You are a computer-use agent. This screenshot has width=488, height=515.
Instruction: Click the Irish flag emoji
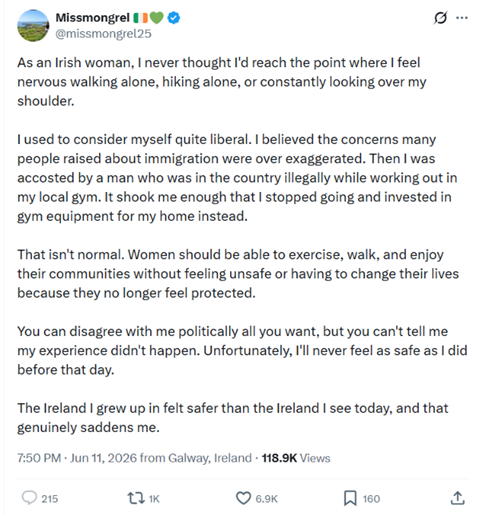[x=140, y=18]
